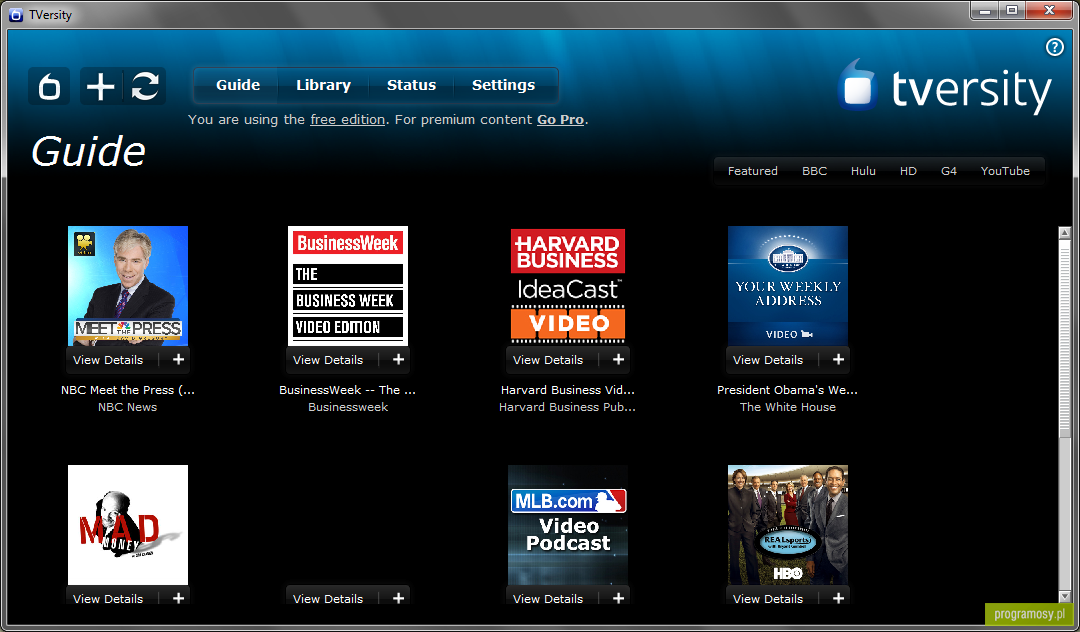View Details for Harvard Business Video
Image resolution: width=1080 pixels, height=632 pixels.
548,359
